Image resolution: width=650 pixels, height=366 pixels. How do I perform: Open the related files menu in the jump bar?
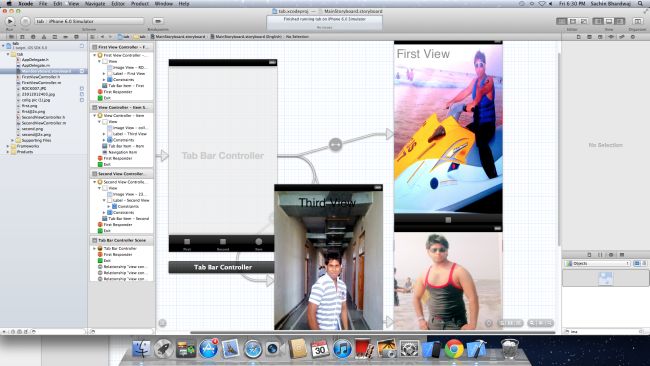(92, 37)
